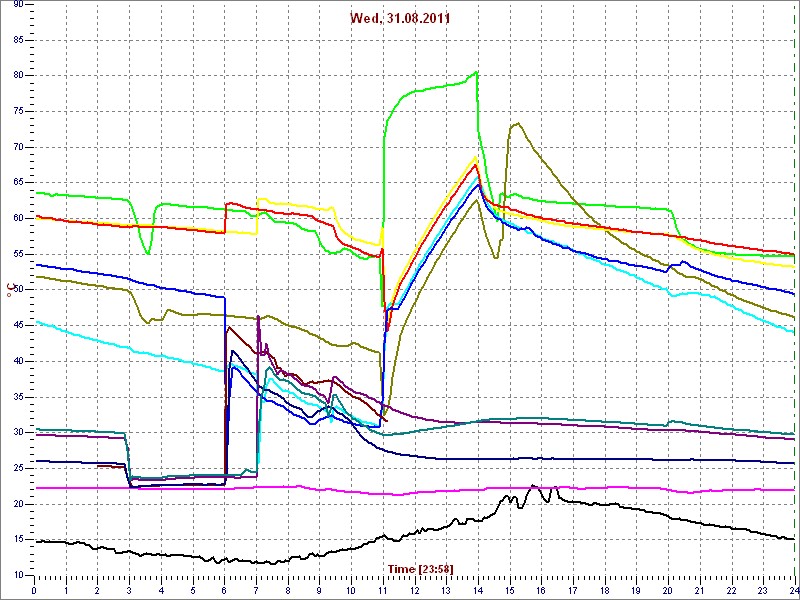The height and width of the screenshot is (600, 800).
Task: Click hour 11 on the time axis
Action: tap(383, 591)
